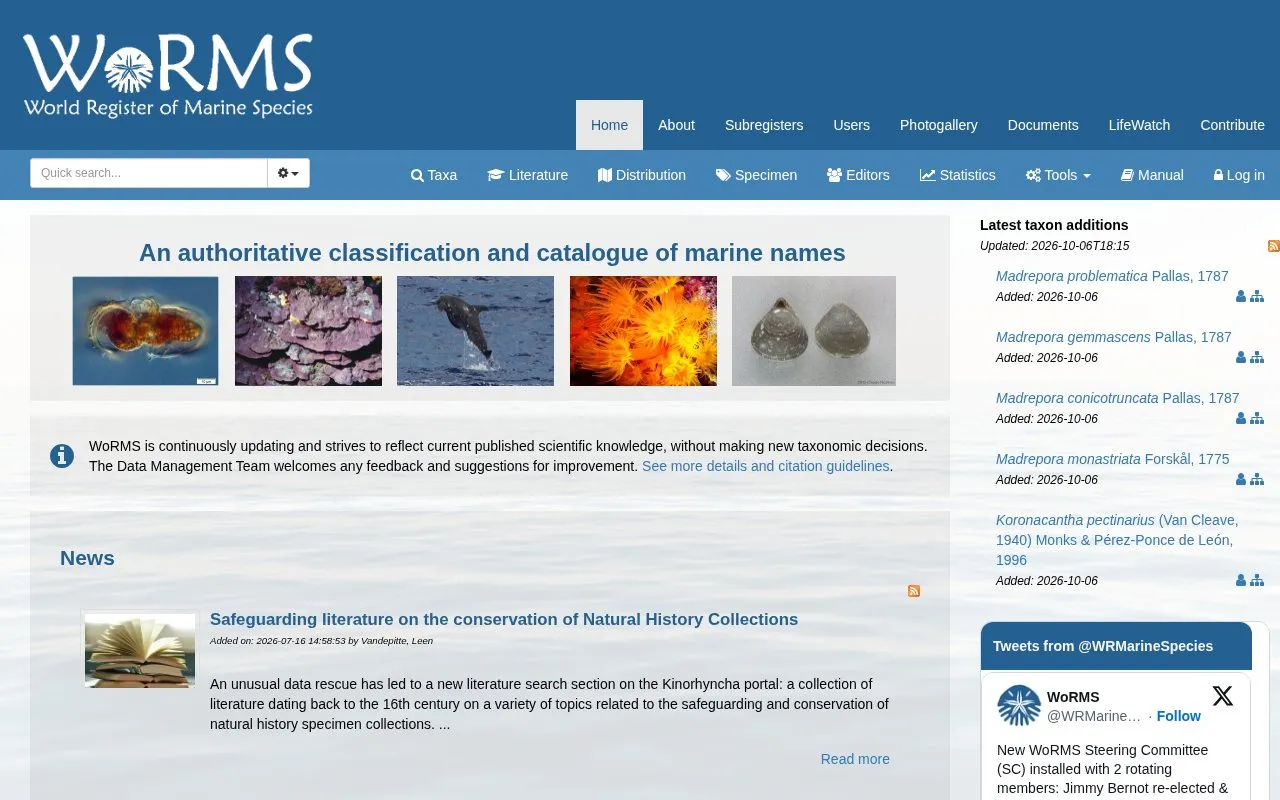Image resolution: width=1280 pixels, height=800 pixels.
Task: Click the WoRMS avatar in the tweet
Action: click(x=1019, y=706)
